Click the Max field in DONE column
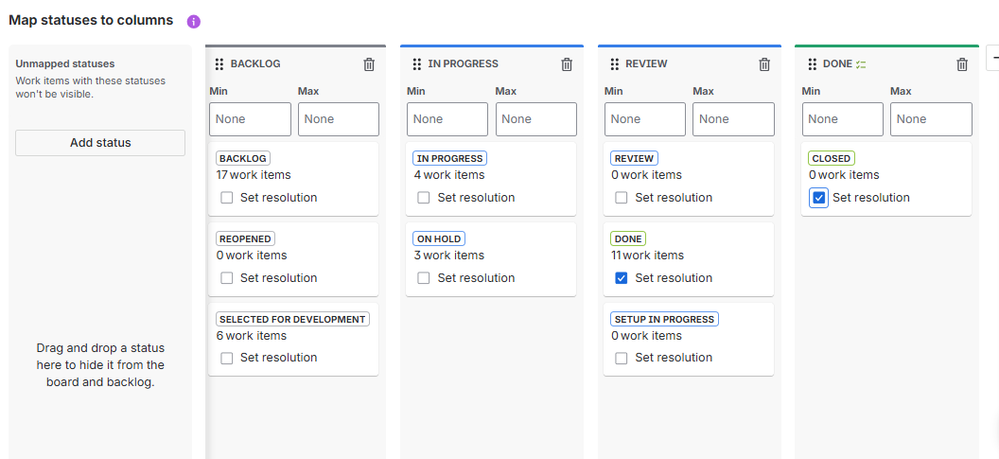 pos(931,119)
